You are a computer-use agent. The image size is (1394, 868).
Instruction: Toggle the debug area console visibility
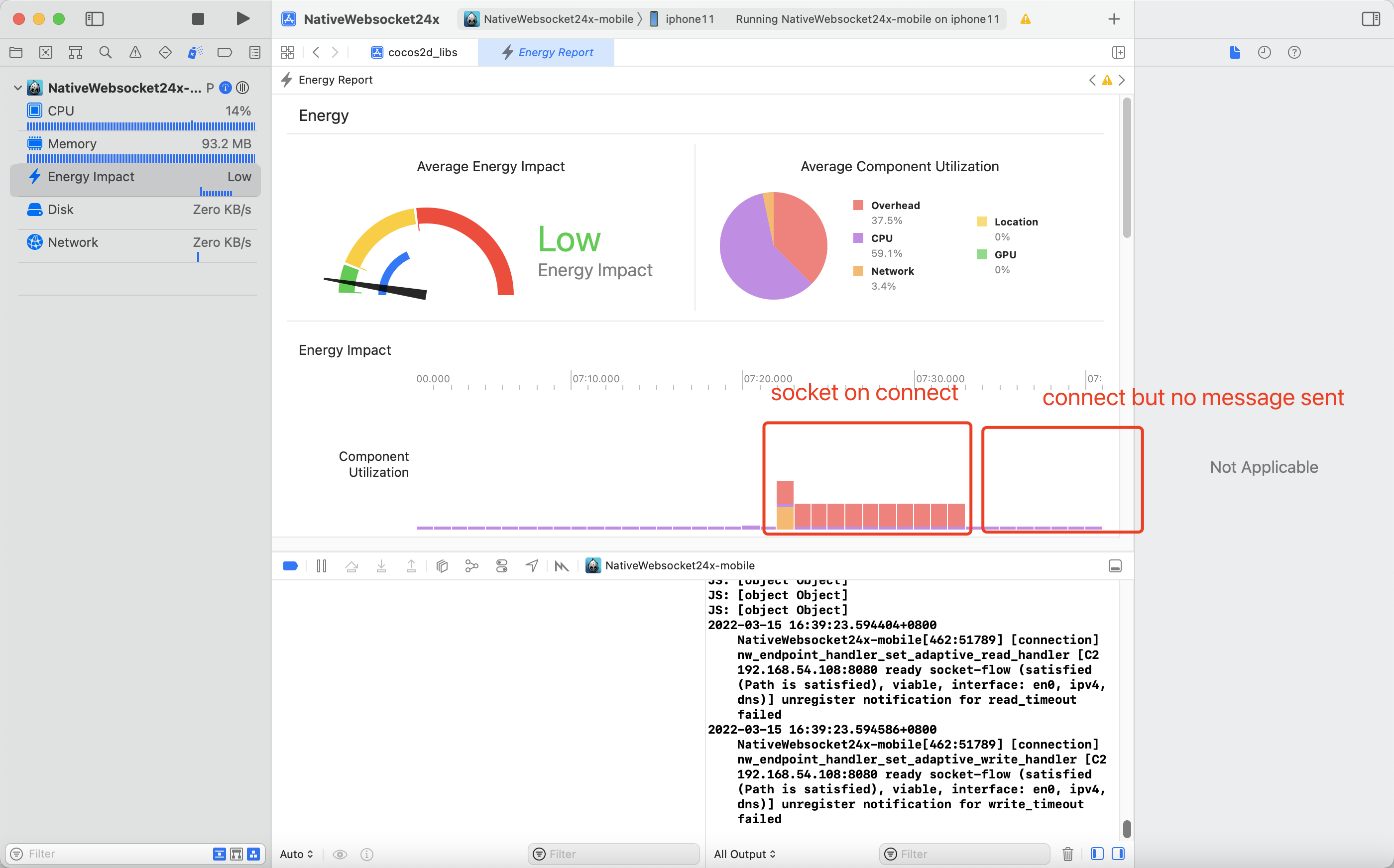point(1116,565)
